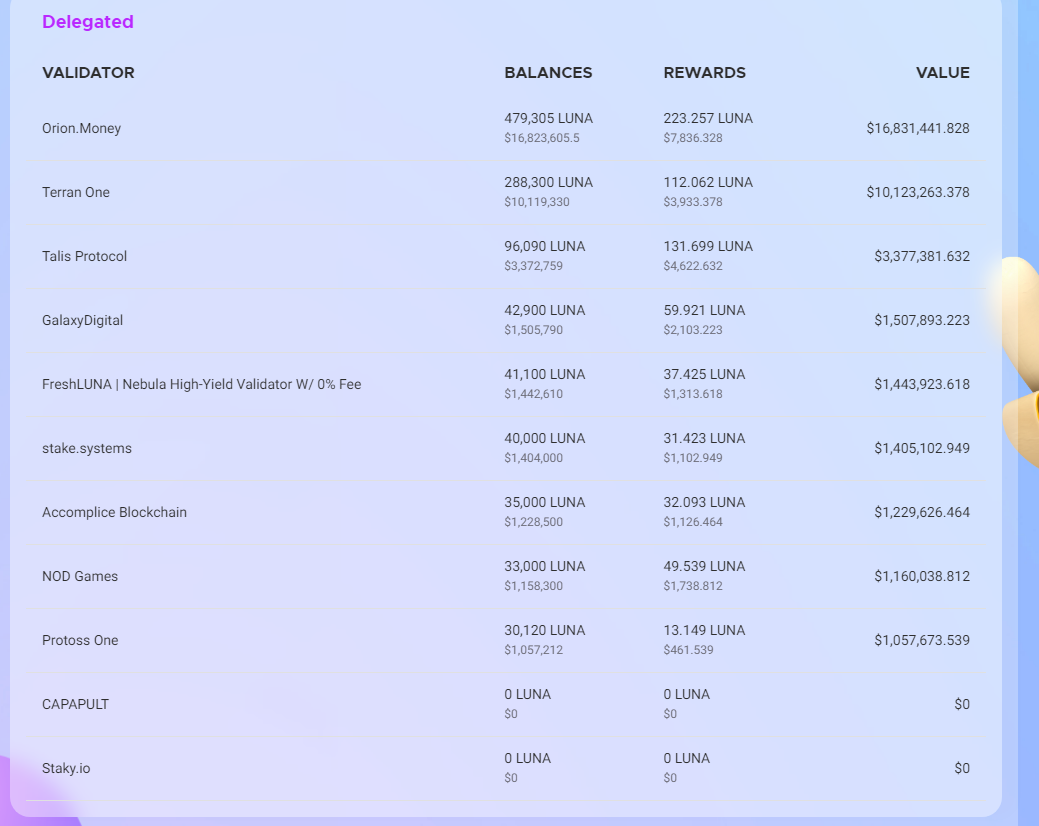Click the $1,507,893.223 value
This screenshot has width=1039, height=826.
click(x=922, y=321)
